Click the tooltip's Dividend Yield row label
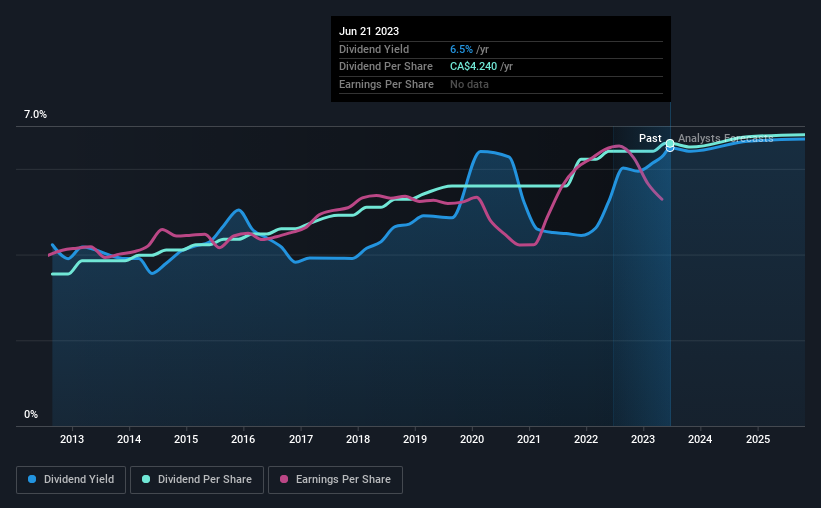 (374, 49)
